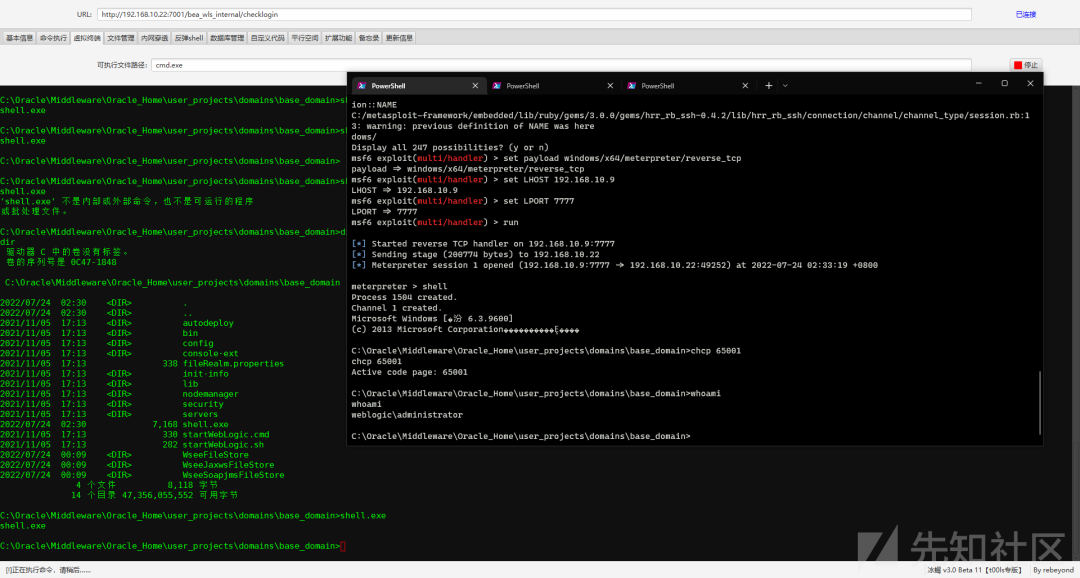Click the 'Meterpreter session 1 opened' line

pos(614,265)
